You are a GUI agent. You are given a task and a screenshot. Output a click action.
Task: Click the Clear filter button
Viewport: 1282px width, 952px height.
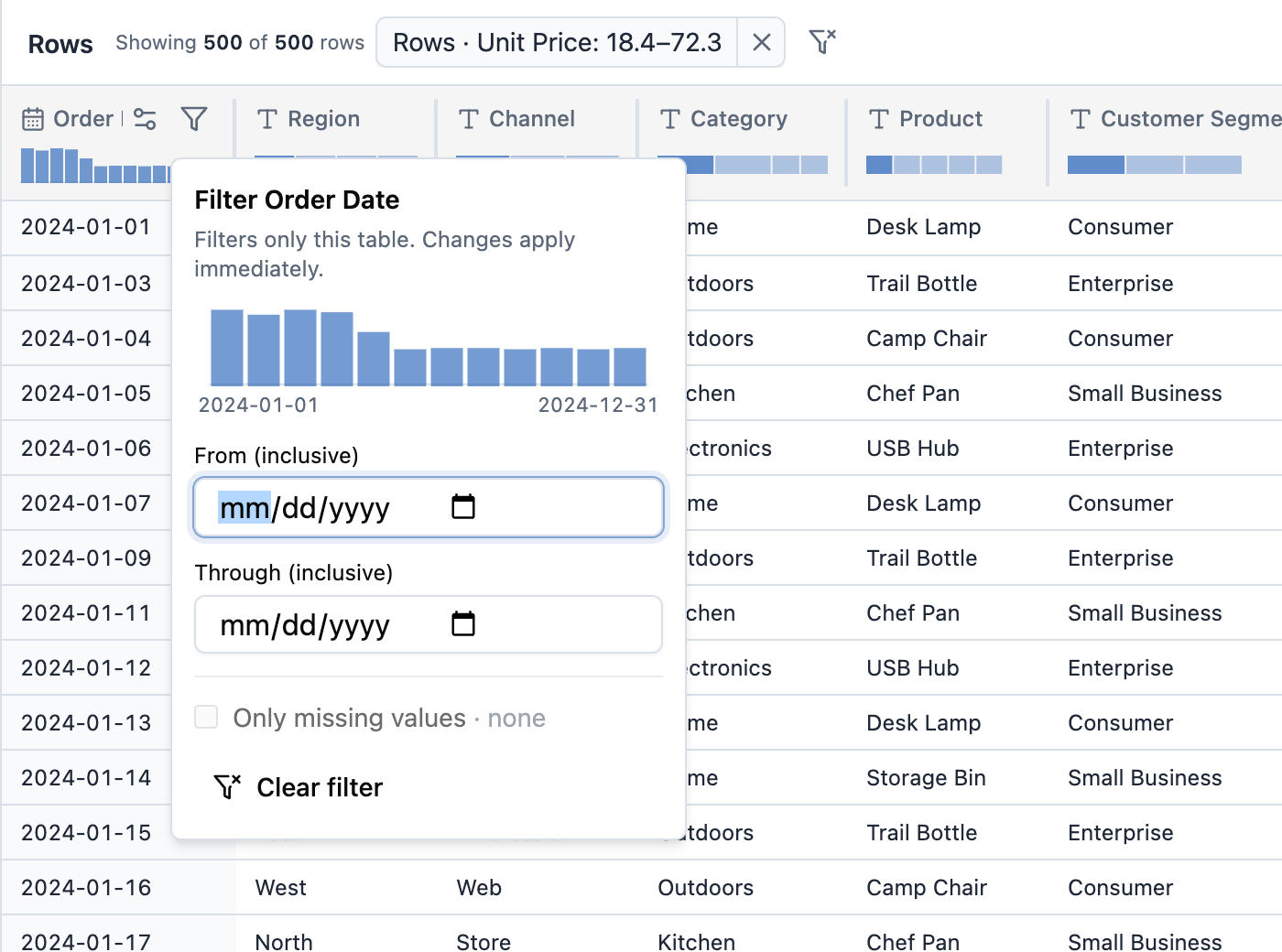pos(299,787)
